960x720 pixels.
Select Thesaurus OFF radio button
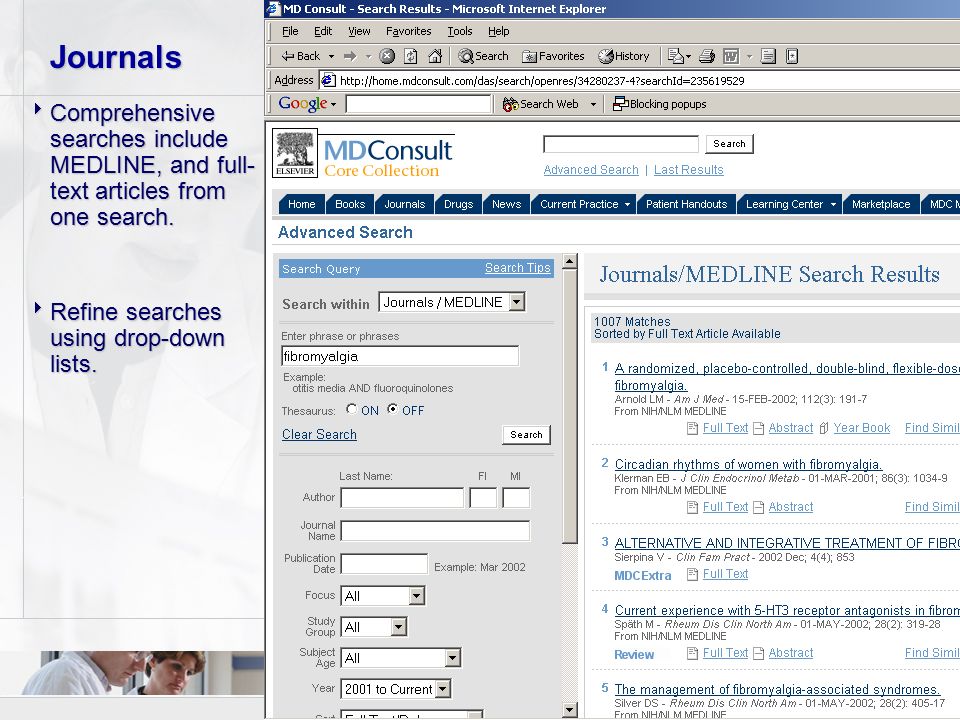point(392,409)
